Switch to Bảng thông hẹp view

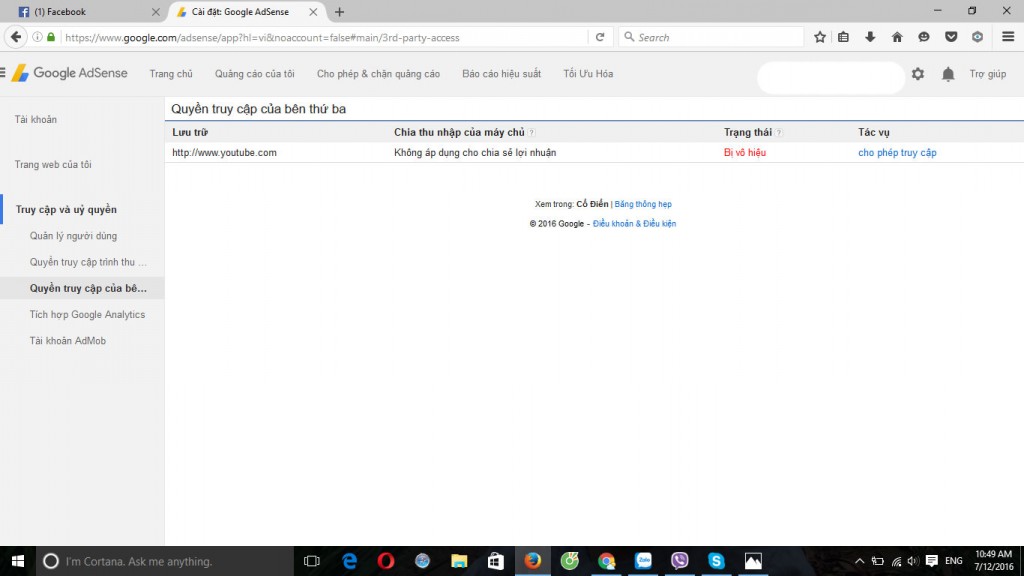click(x=643, y=204)
